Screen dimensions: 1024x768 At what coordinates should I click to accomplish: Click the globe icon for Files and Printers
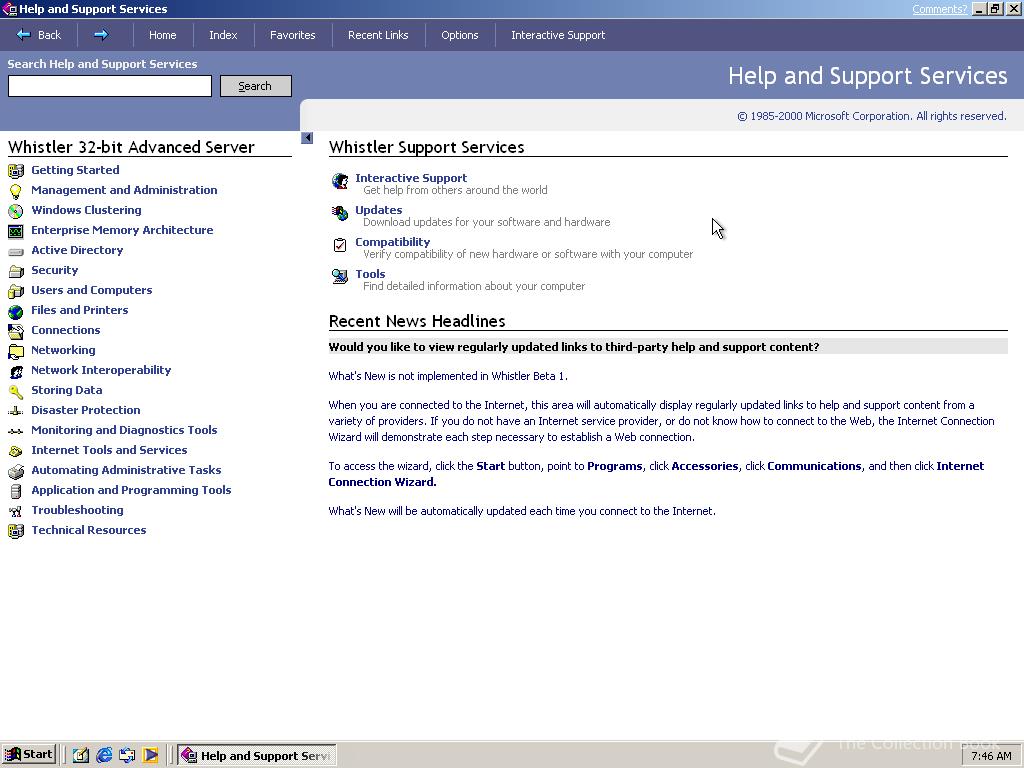(x=16, y=312)
